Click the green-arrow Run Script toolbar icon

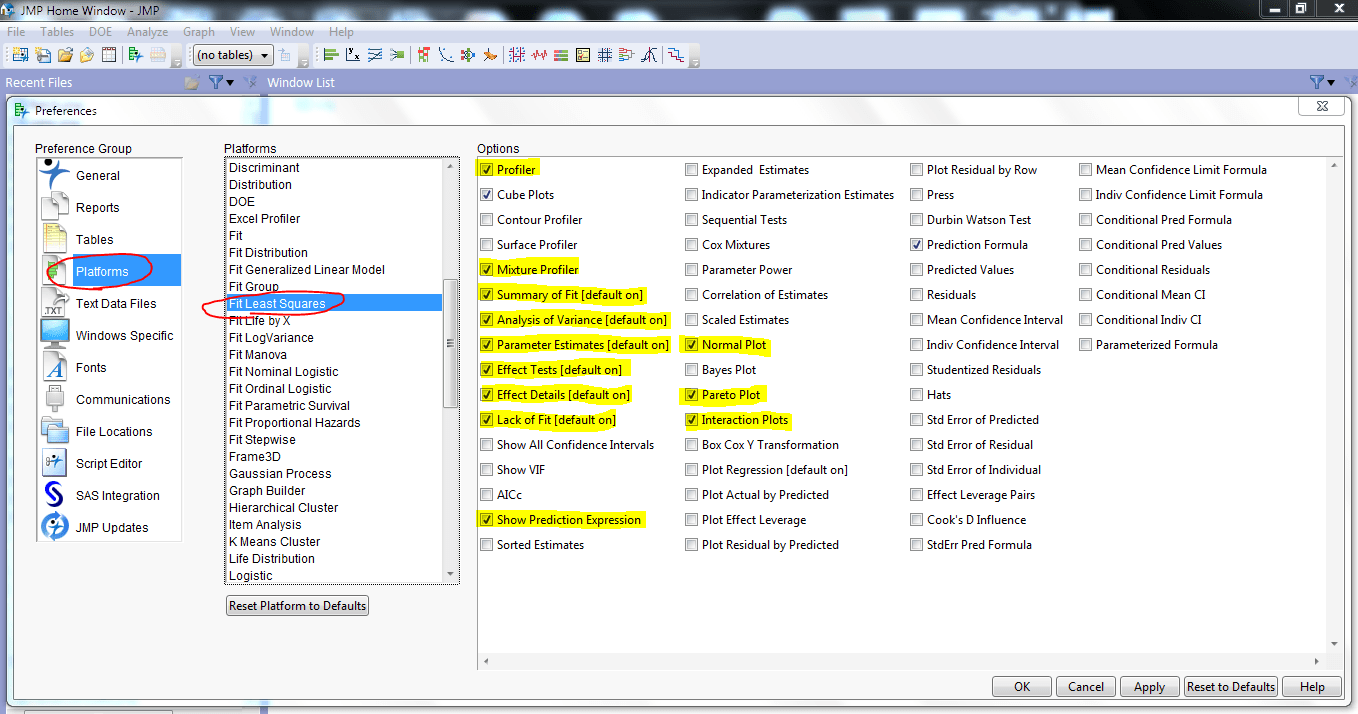pos(135,55)
